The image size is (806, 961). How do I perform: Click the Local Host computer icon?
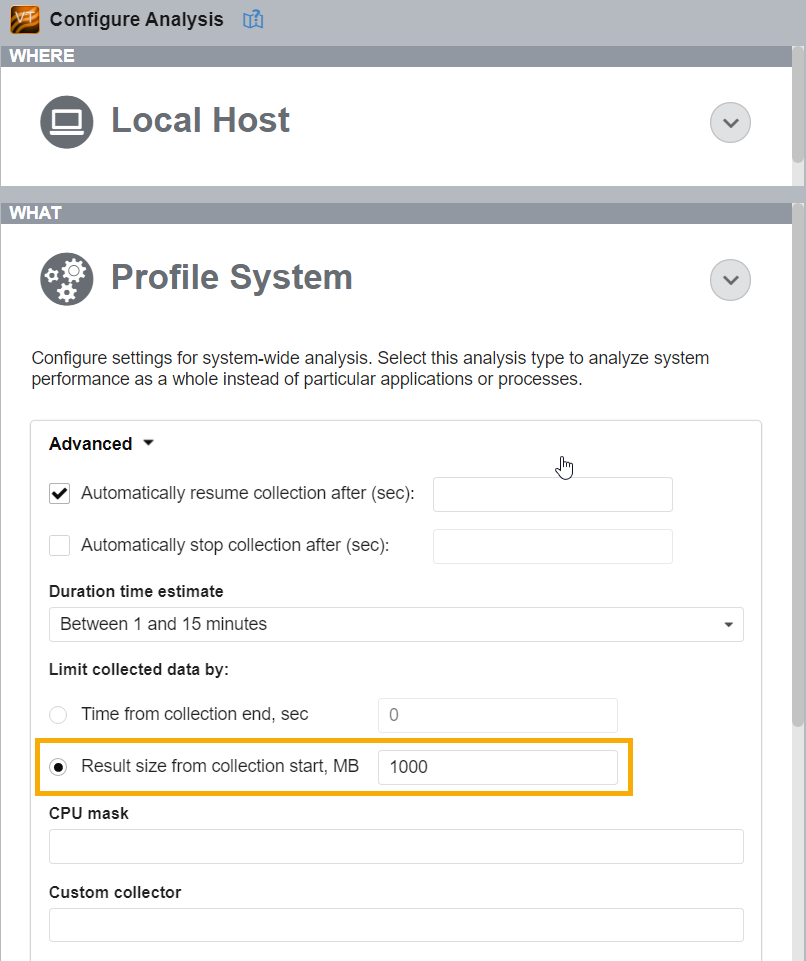pyautogui.click(x=66, y=122)
